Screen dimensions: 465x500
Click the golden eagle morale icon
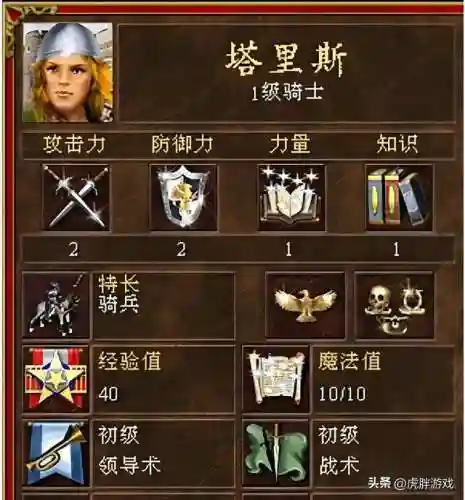click(x=305, y=305)
